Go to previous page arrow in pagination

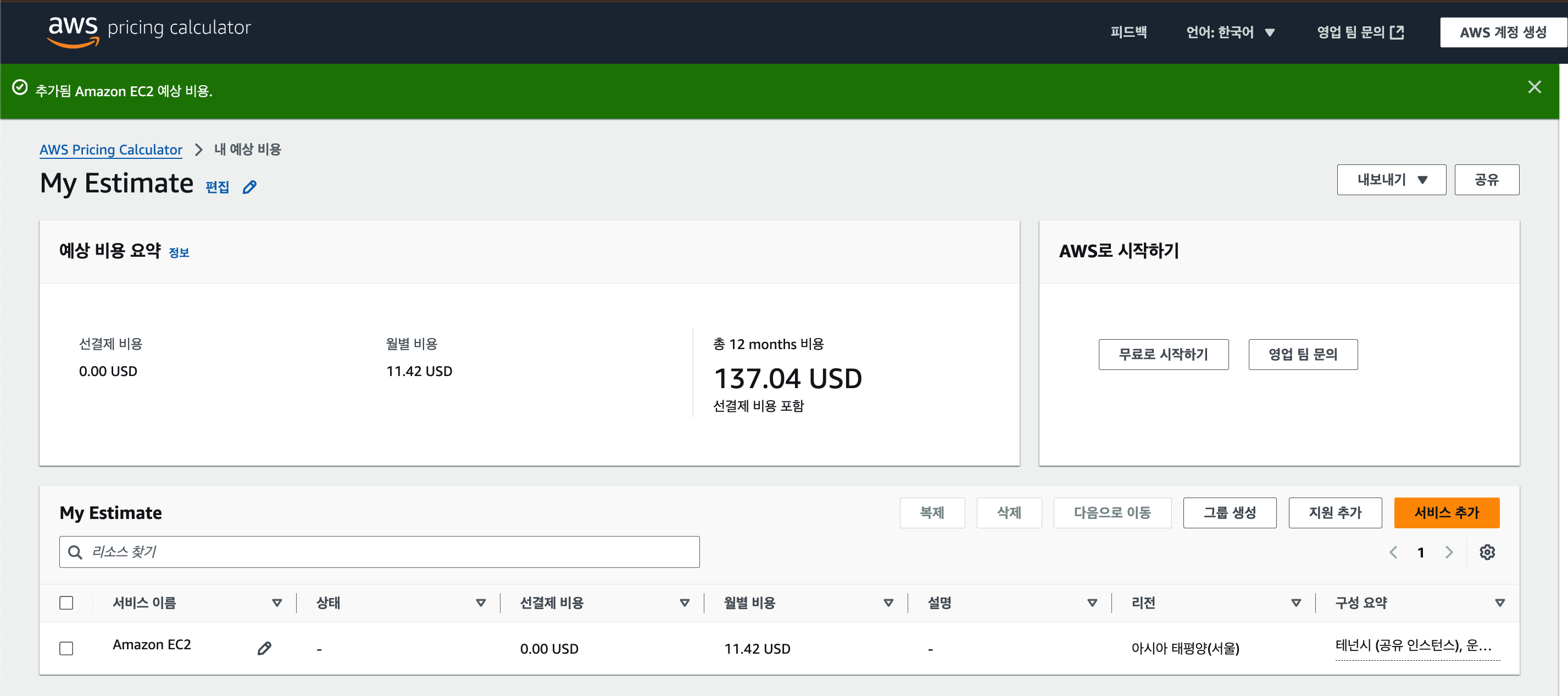pos(1393,553)
